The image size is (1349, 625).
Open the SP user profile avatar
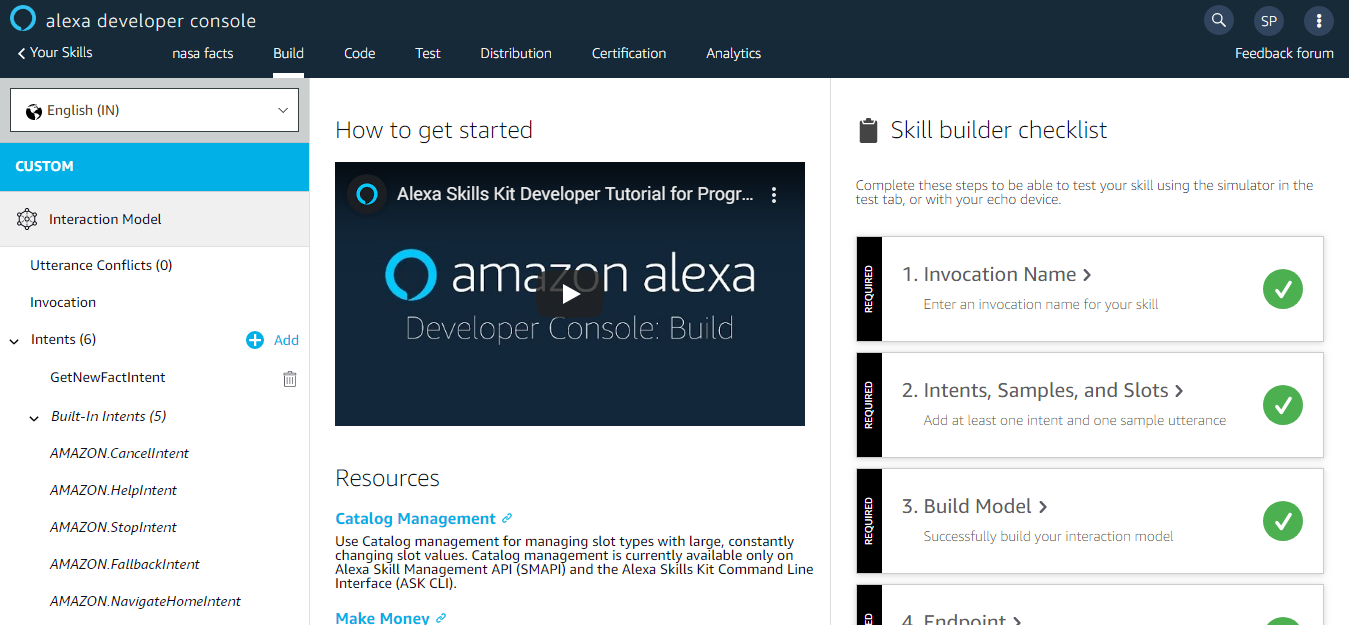pyautogui.click(x=1268, y=20)
